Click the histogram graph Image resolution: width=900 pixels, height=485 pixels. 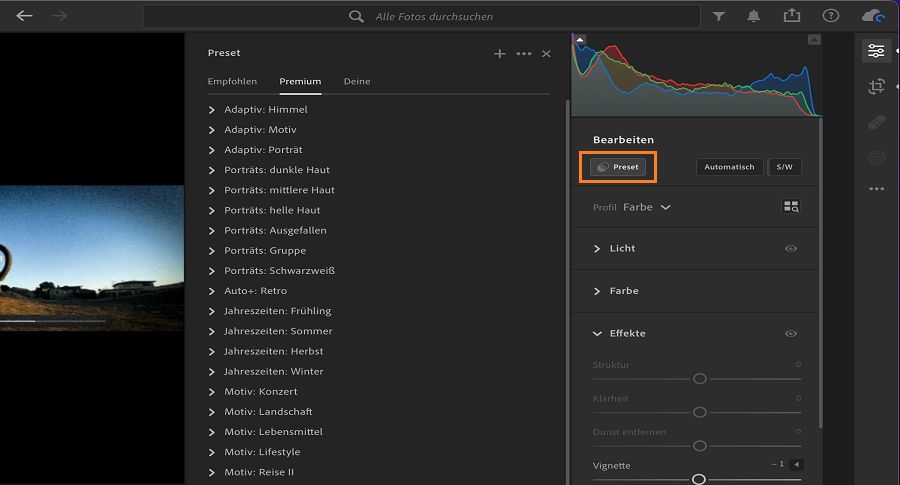(697, 75)
